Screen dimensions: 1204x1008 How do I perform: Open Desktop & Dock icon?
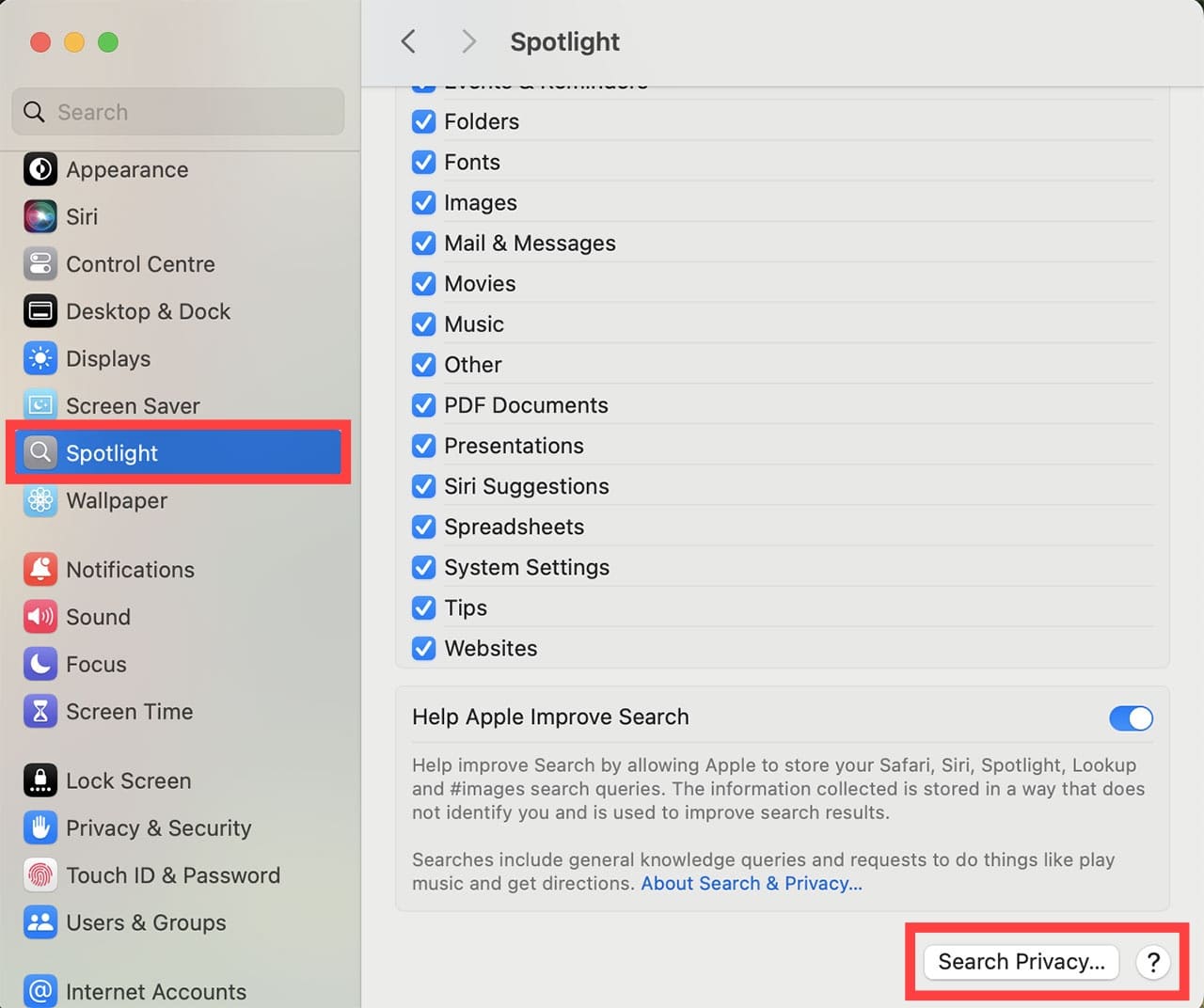[x=40, y=311]
